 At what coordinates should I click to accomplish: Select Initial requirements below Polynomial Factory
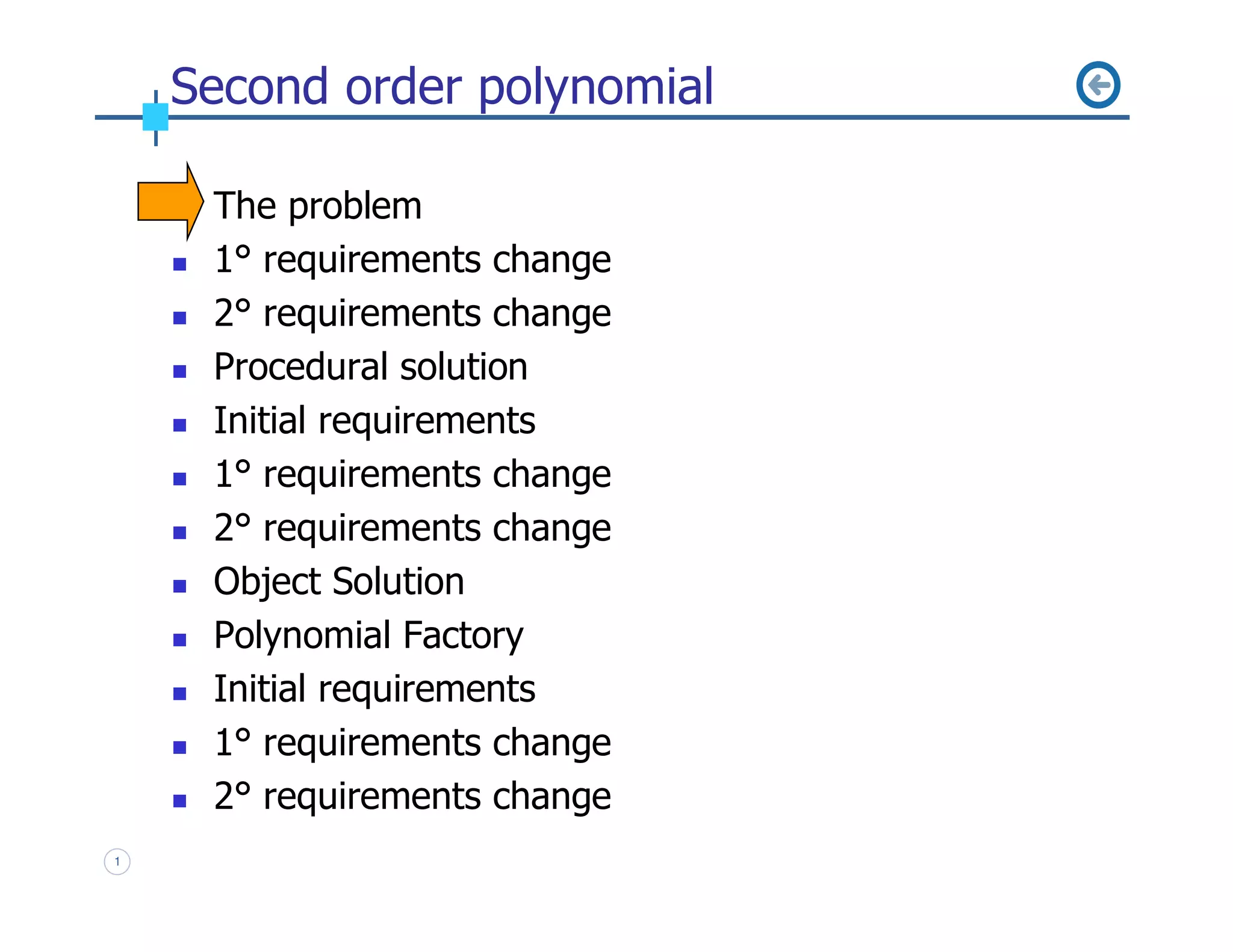point(374,688)
